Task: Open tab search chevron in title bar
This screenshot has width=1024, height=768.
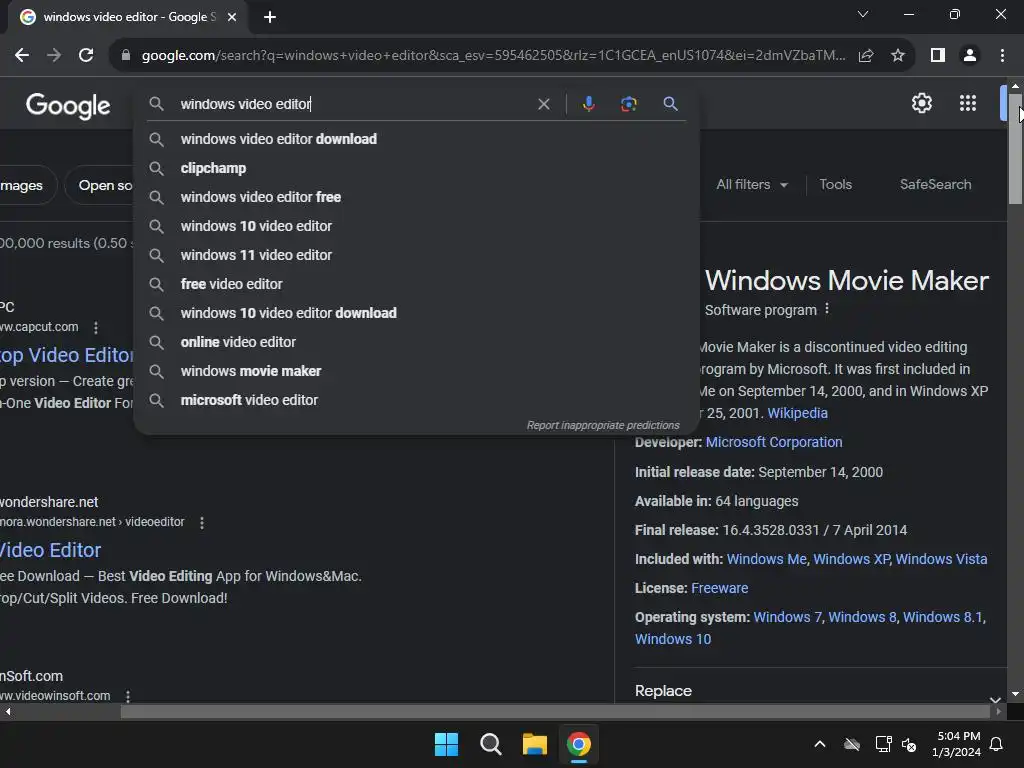Action: pyautogui.click(x=863, y=14)
